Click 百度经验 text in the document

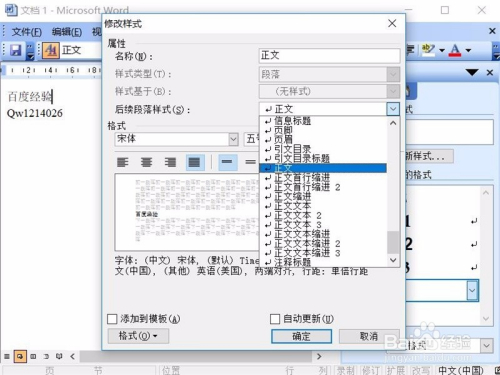(x=29, y=97)
